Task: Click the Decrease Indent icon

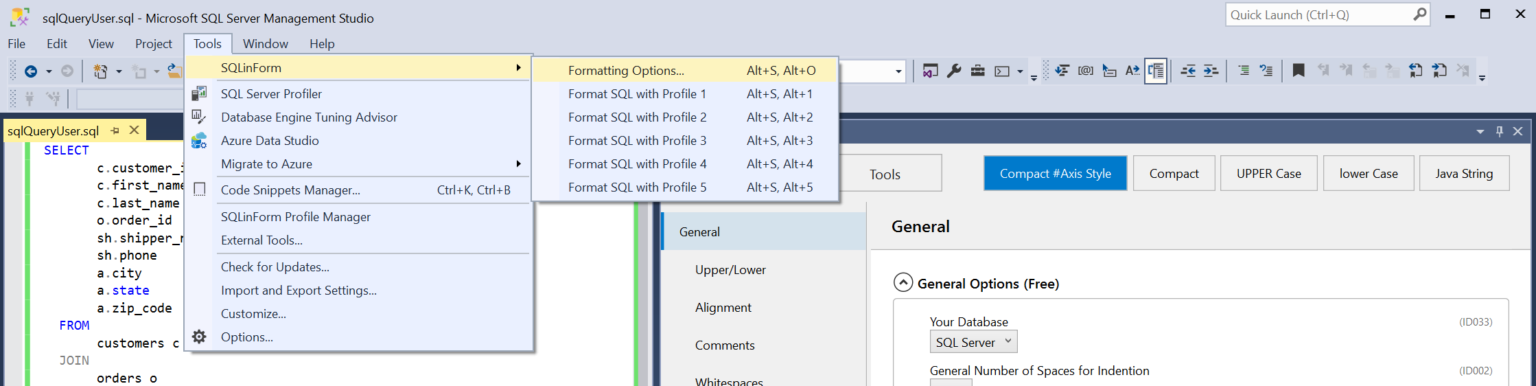Action: click(x=1189, y=71)
